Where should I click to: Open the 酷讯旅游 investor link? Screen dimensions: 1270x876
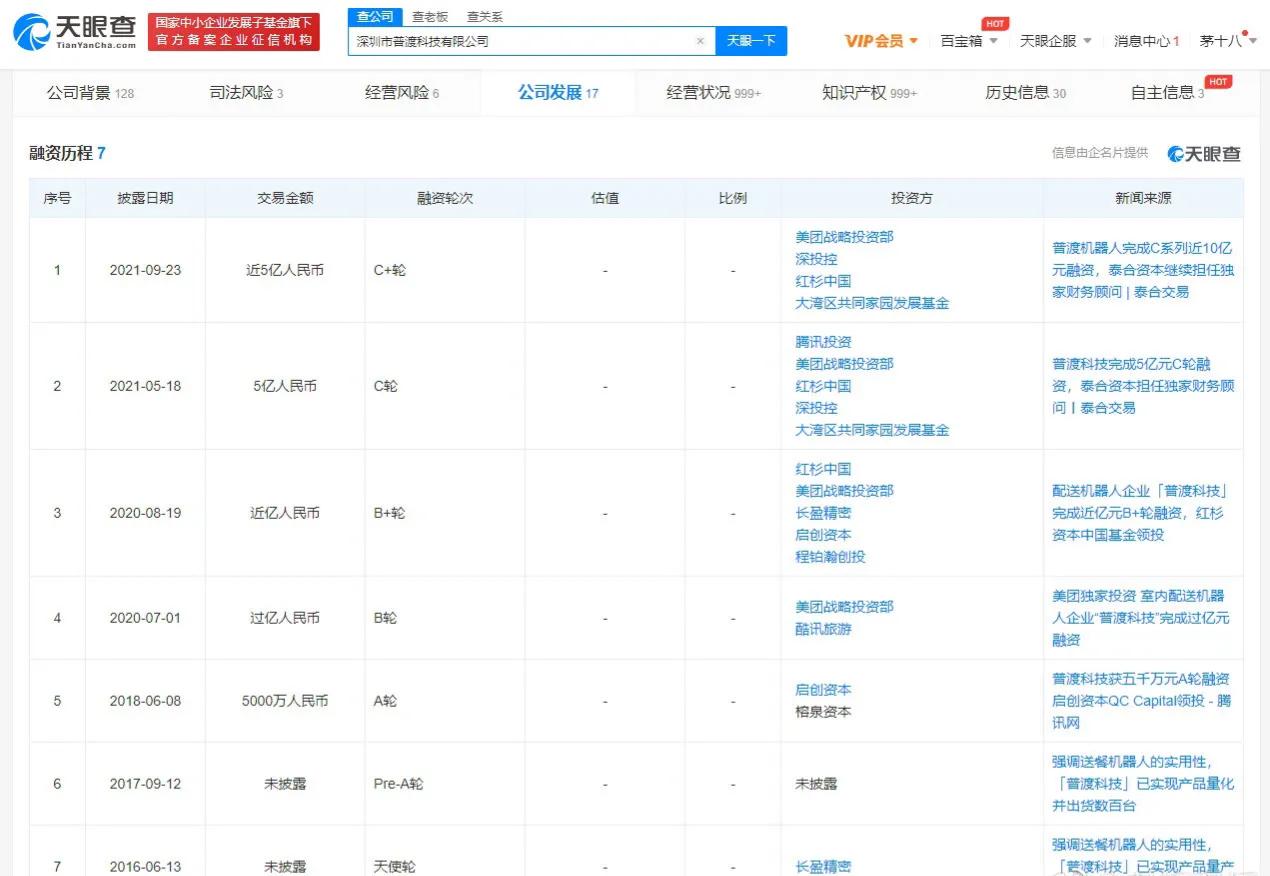(x=823, y=629)
